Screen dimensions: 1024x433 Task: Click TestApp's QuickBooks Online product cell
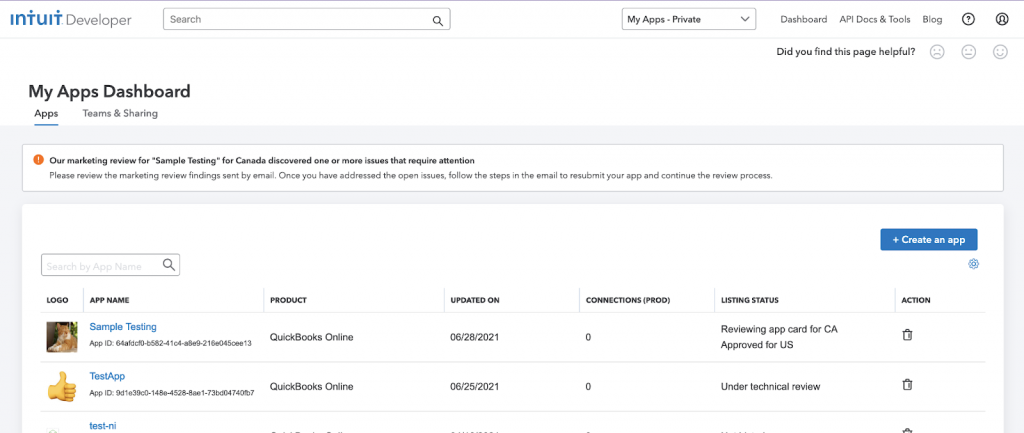pyautogui.click(x=312, y=387)
